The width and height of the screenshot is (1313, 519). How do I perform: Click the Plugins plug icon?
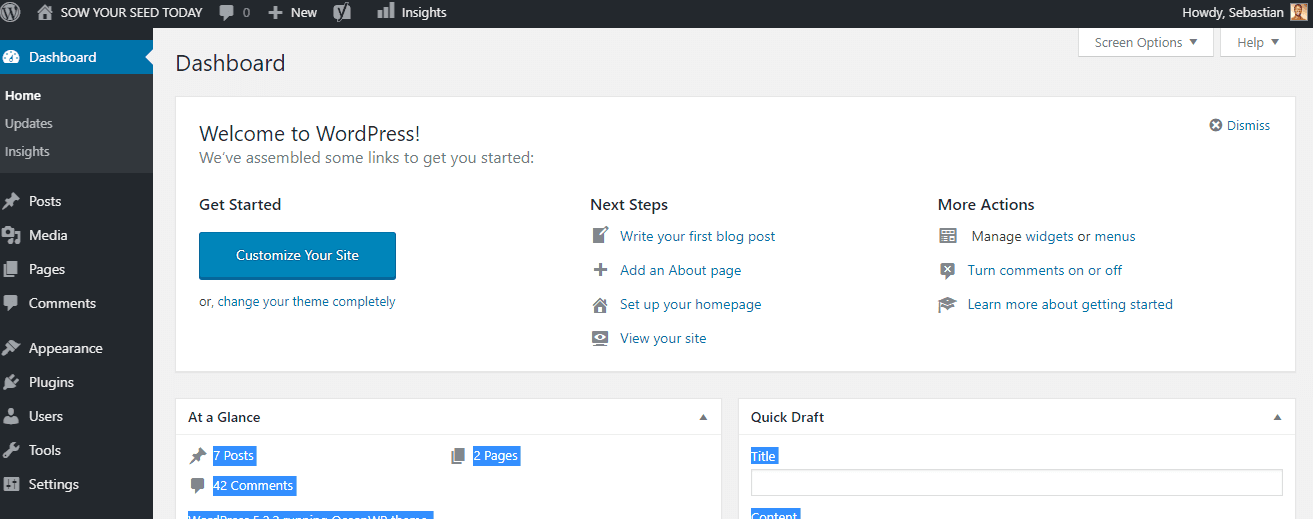point(11,382)
